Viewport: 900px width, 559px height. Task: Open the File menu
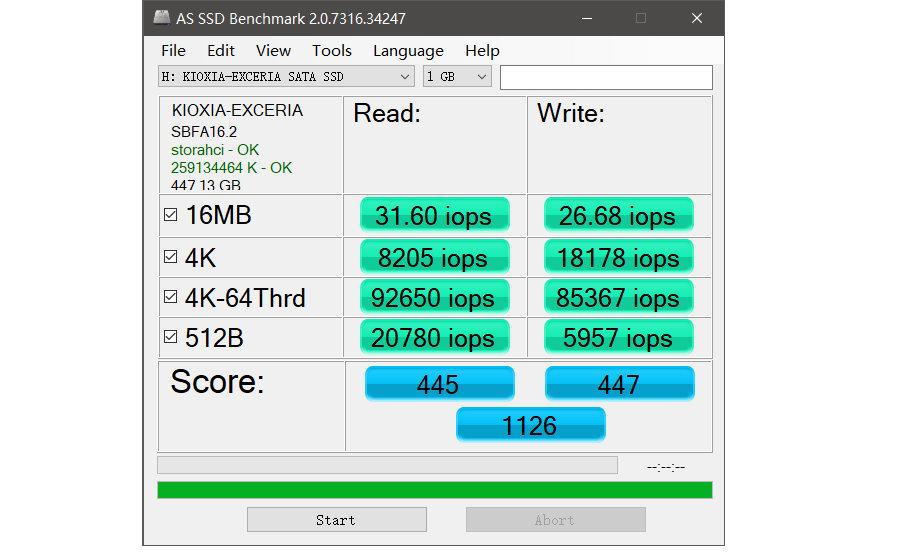coord(173,51)
